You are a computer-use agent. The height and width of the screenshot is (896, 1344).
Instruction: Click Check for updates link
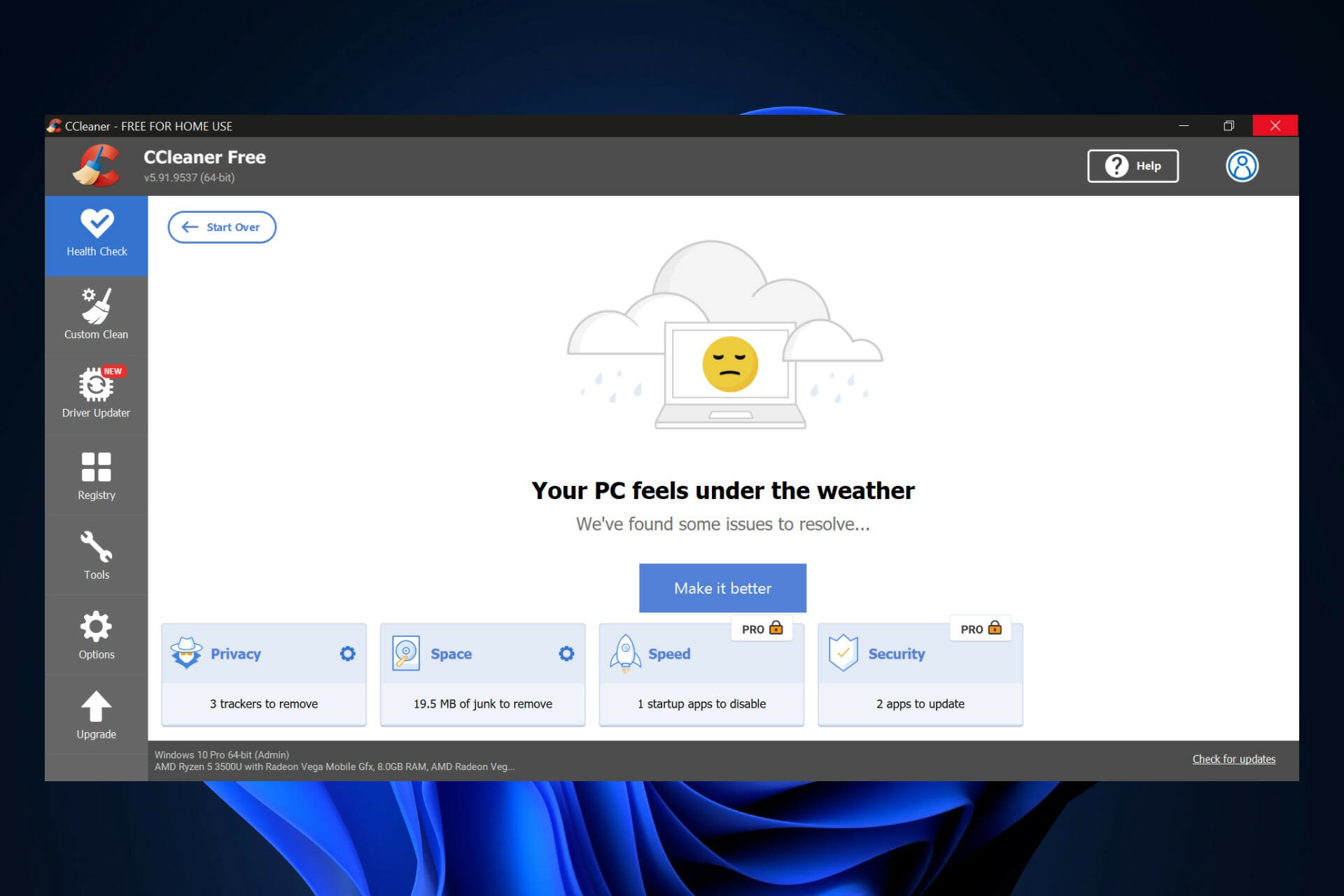click(x=1233, y=759)
